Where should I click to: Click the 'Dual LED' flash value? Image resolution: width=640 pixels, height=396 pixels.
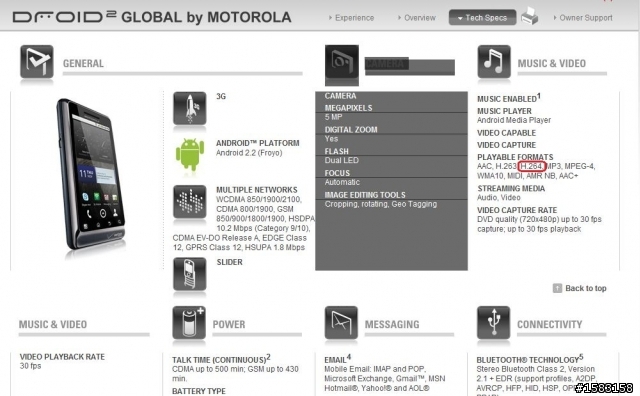(342, 160)
